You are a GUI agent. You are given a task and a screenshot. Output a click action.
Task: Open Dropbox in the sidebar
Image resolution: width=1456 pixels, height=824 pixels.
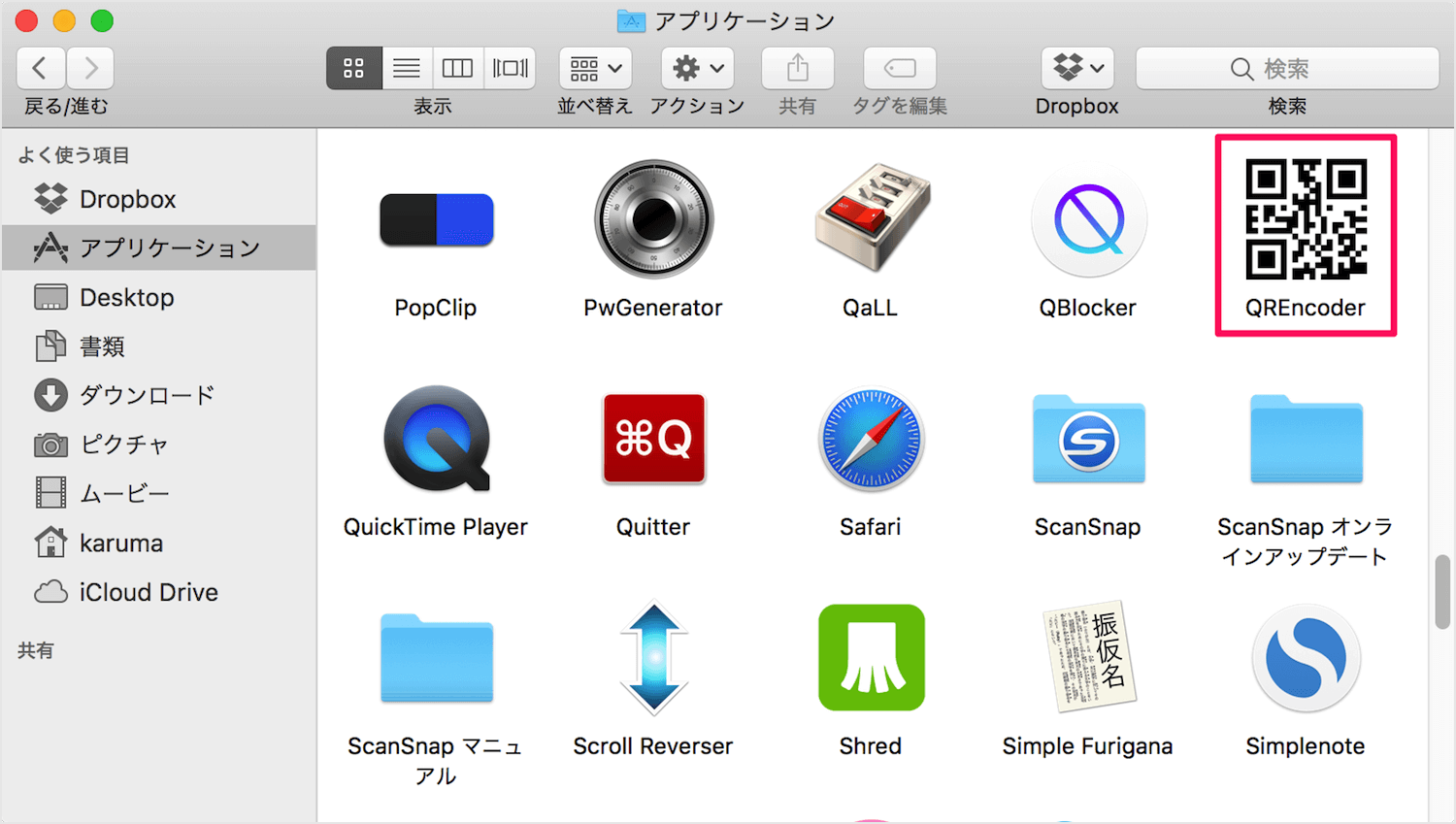(x=159, y=199)
